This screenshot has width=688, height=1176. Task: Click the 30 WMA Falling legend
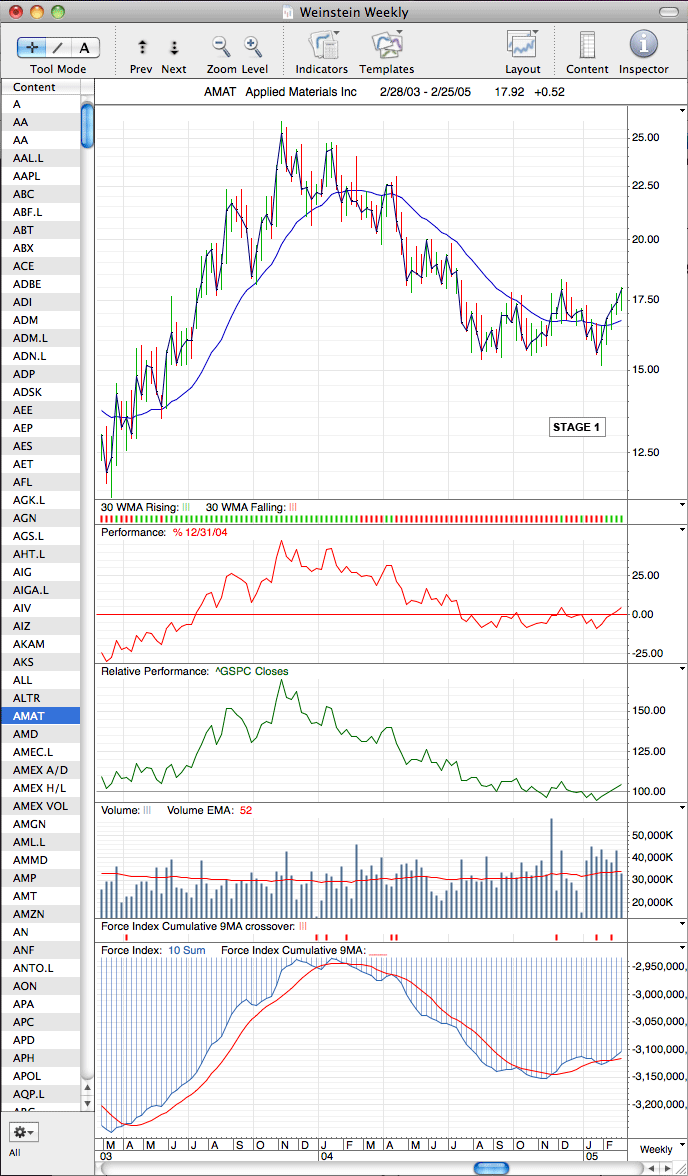click(251, 507)
